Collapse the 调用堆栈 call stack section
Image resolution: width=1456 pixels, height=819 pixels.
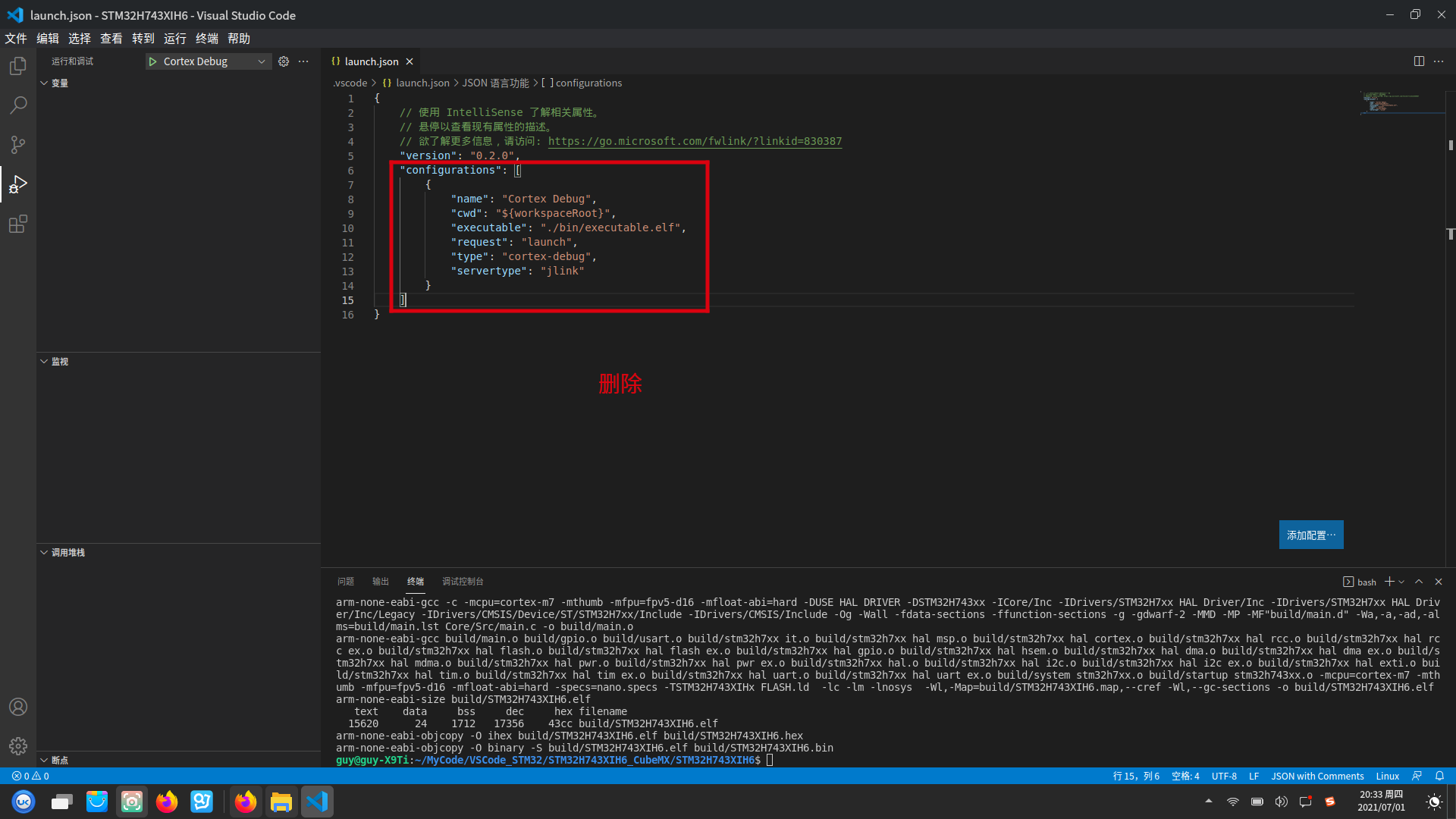[x=178, y=553]
